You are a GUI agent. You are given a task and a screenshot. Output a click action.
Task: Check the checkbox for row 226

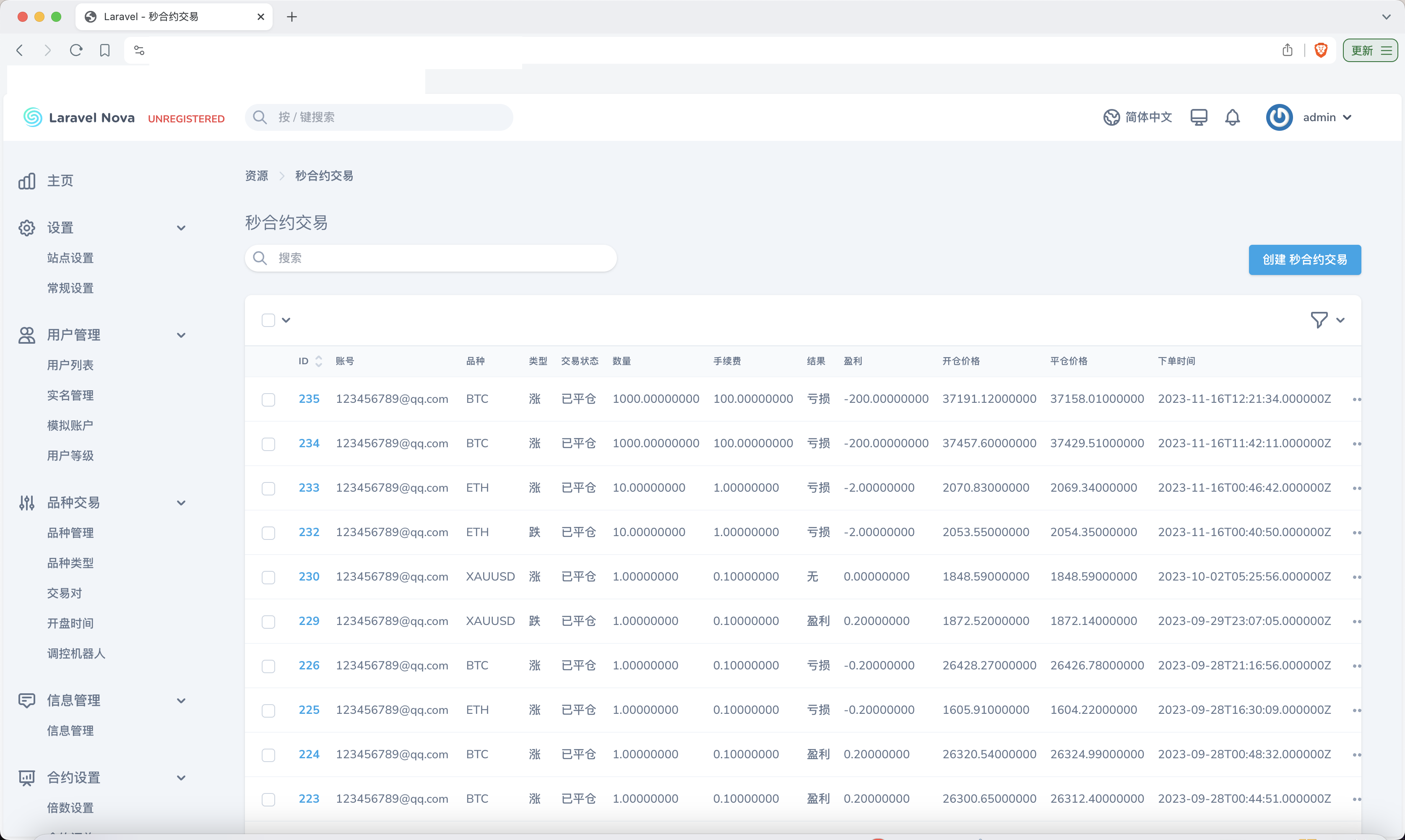[x=268, y=666]
